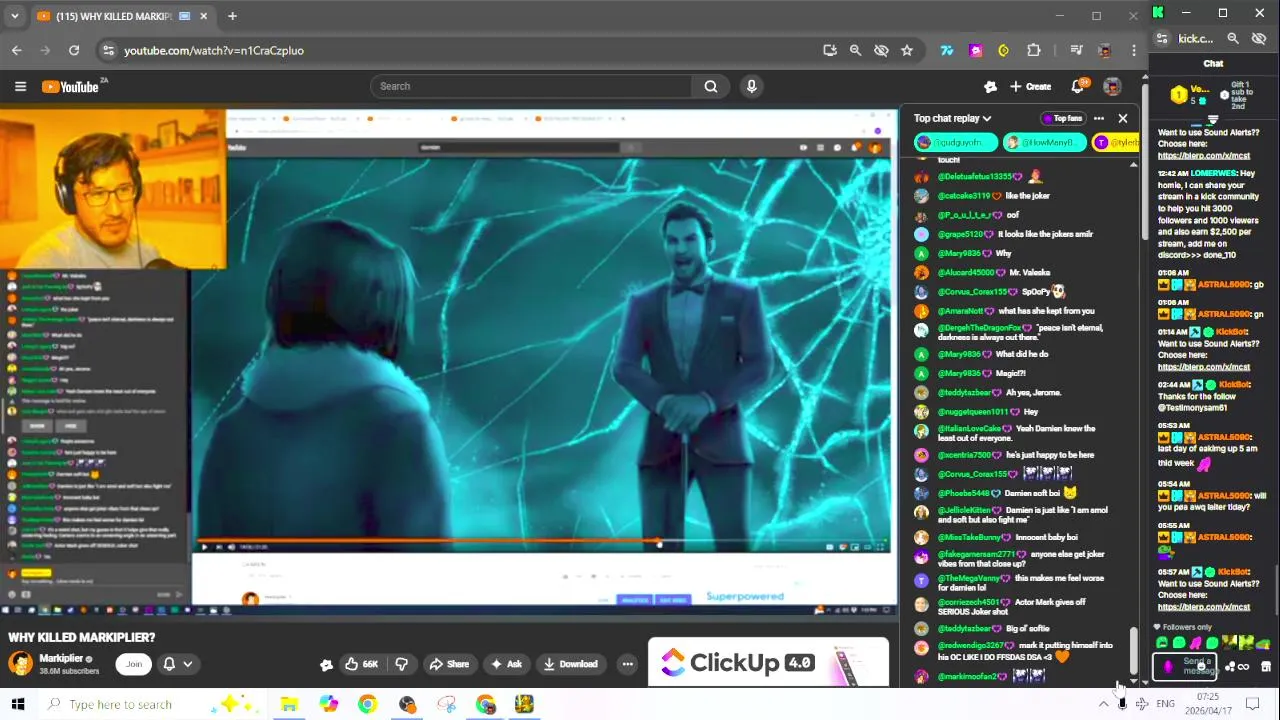Open the Markiplier channel avatar

pyautogui.click(x=20, y=663)
